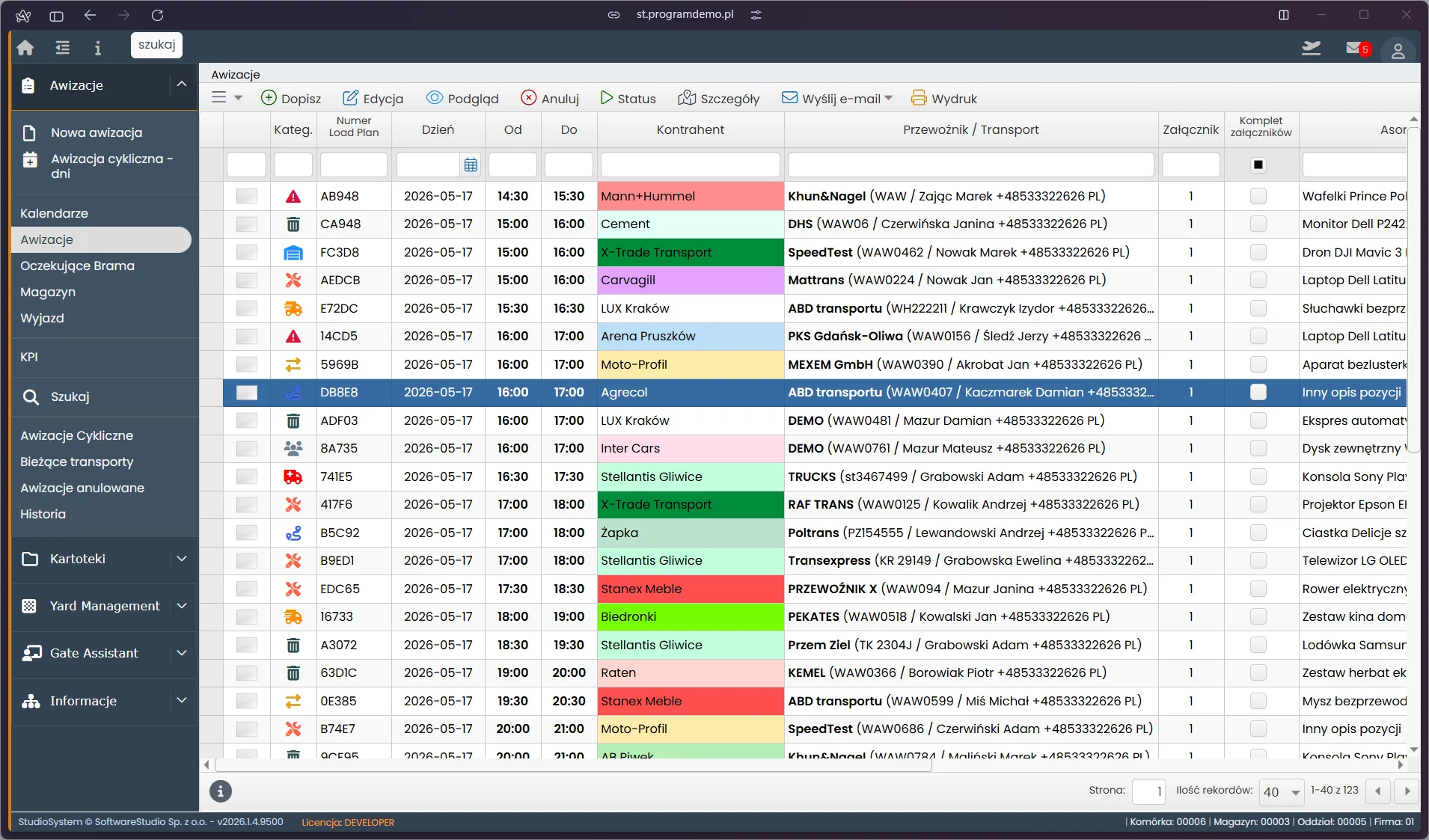The image size is (1429, 840).
Task: Click the round info icon below grid
Action: pos(220,791)
